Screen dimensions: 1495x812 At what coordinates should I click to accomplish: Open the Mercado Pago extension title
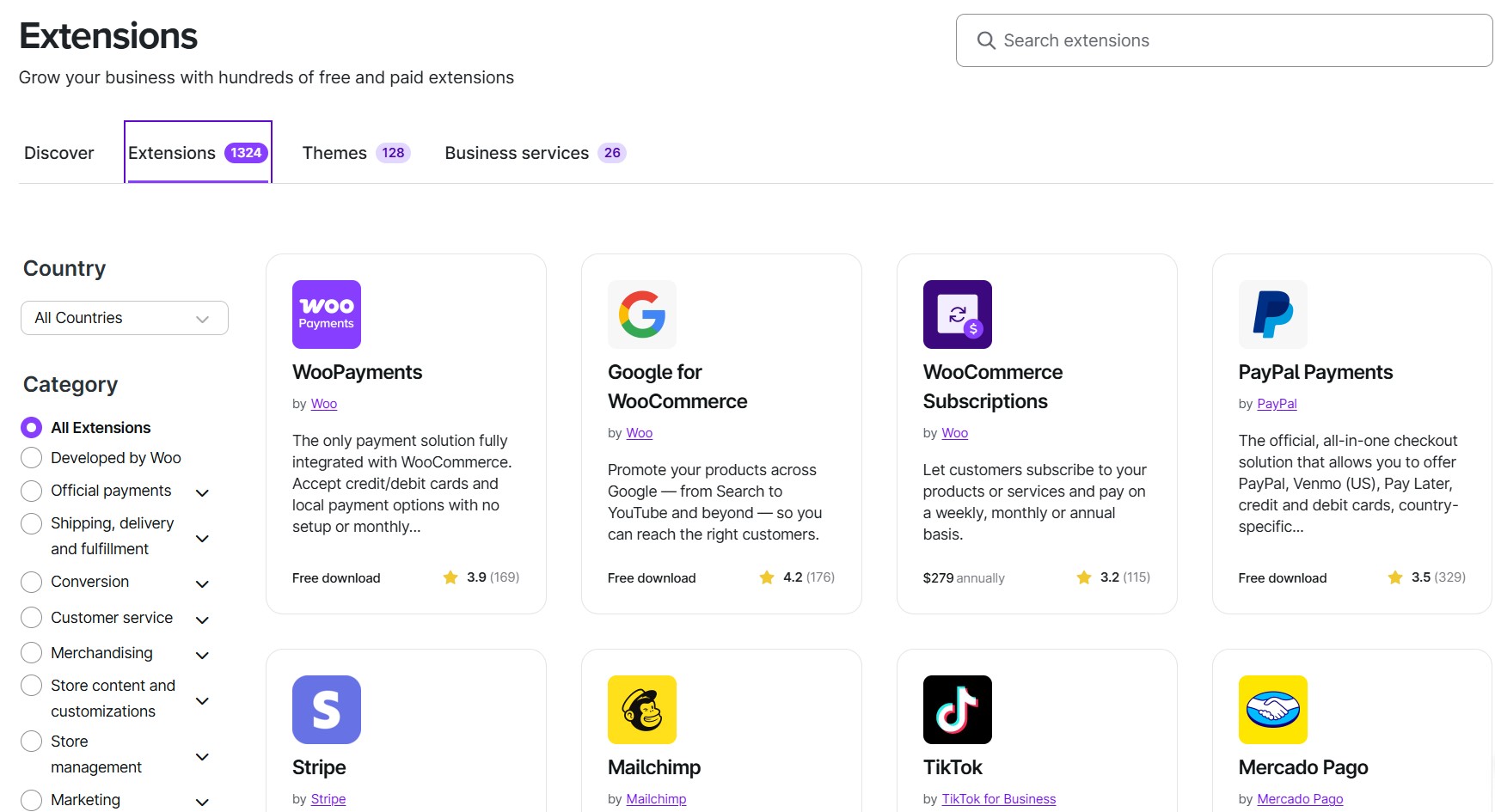[1303, 767]
